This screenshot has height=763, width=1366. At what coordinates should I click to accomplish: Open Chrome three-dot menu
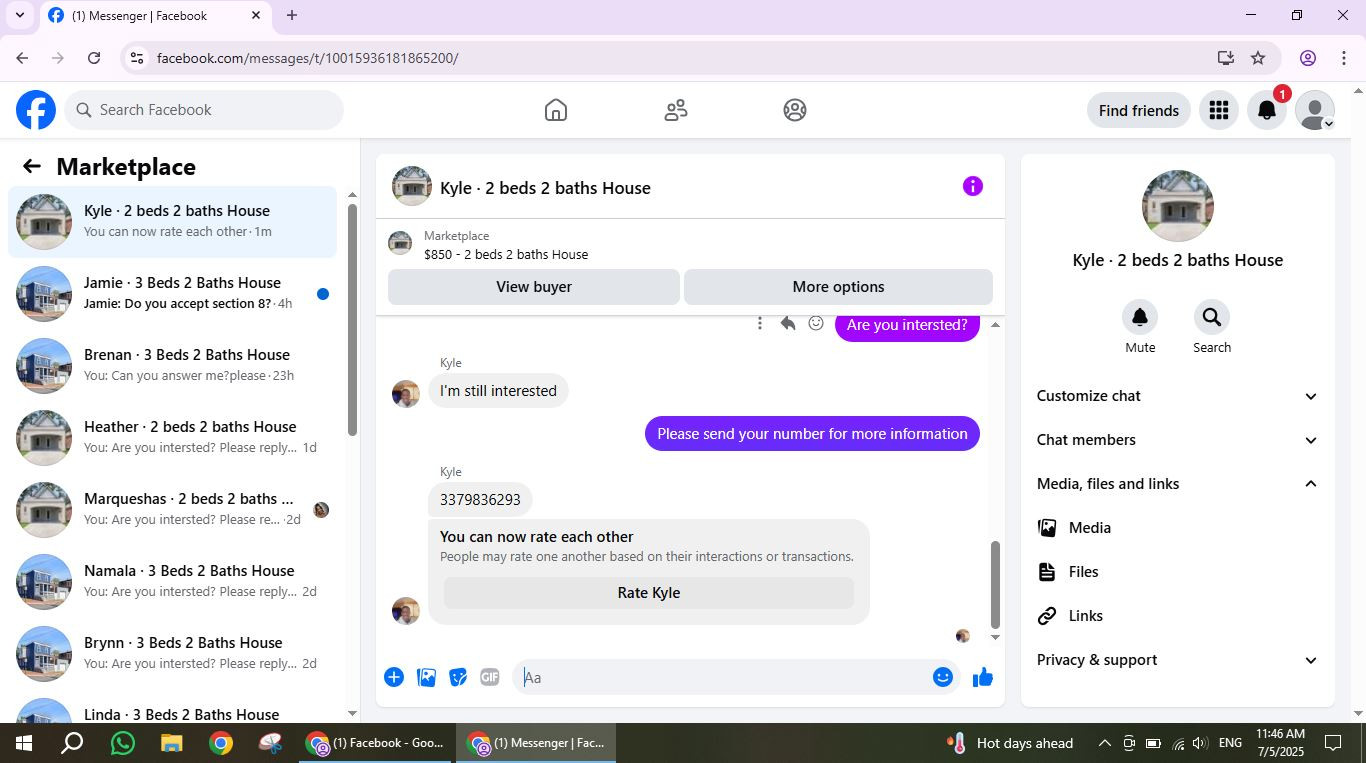(x=1344, y=58)
